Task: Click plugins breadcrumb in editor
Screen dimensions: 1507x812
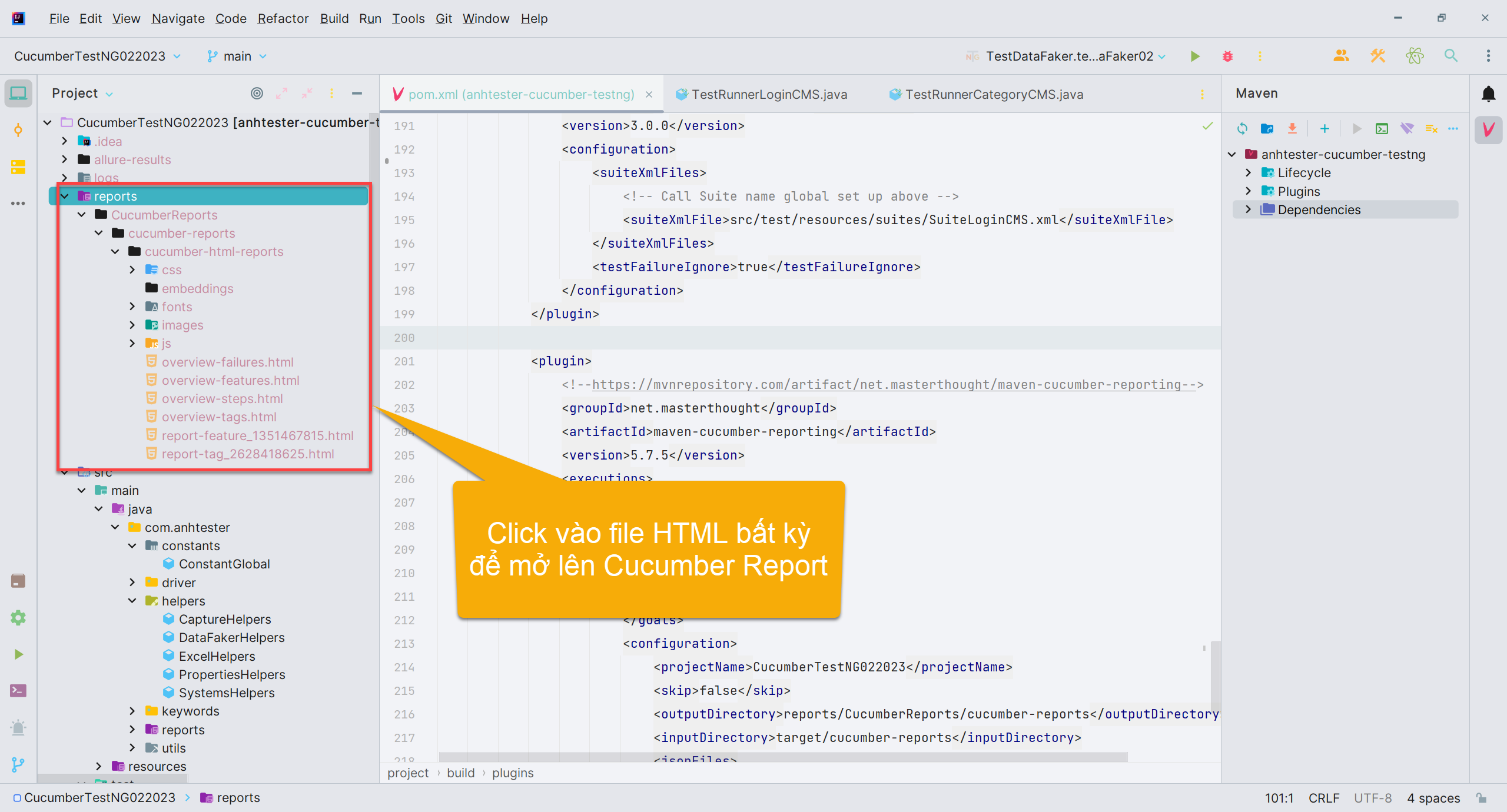Action: 513,773
